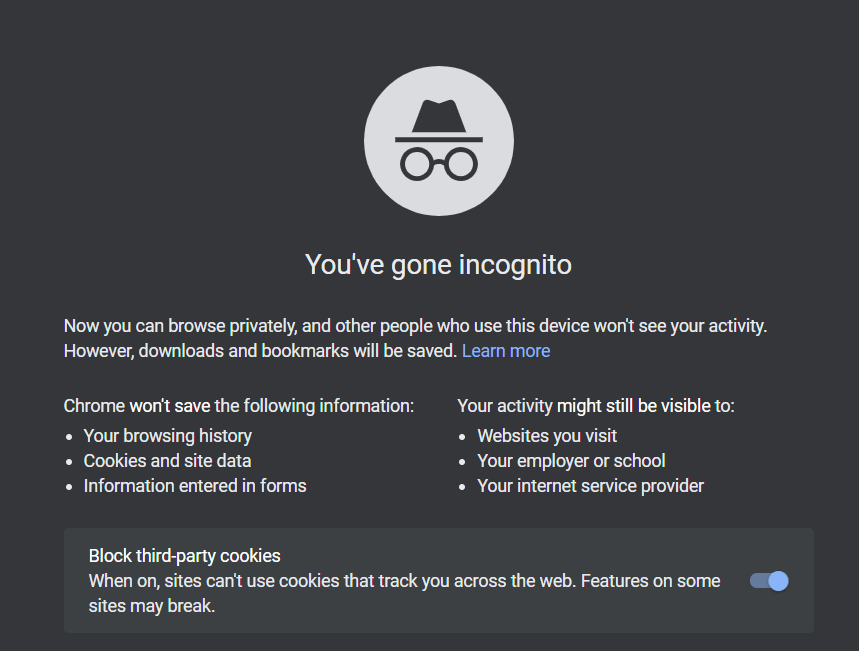This screenshot has width=859, height=651.
Task: Click the incognito spy icon
Action: click(438, 140)
